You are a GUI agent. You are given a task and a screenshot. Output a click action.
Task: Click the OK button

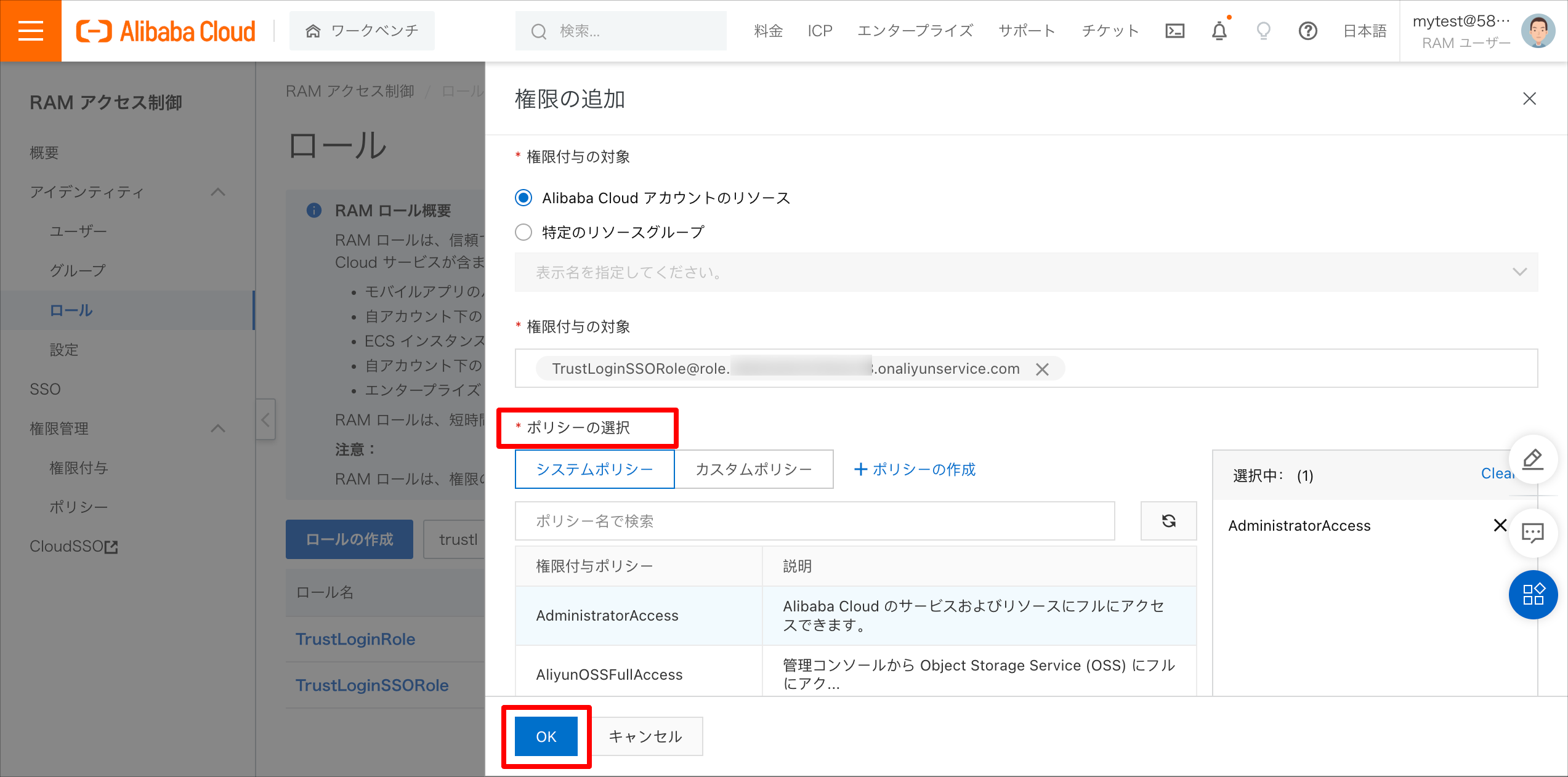(x=546, y=736)
